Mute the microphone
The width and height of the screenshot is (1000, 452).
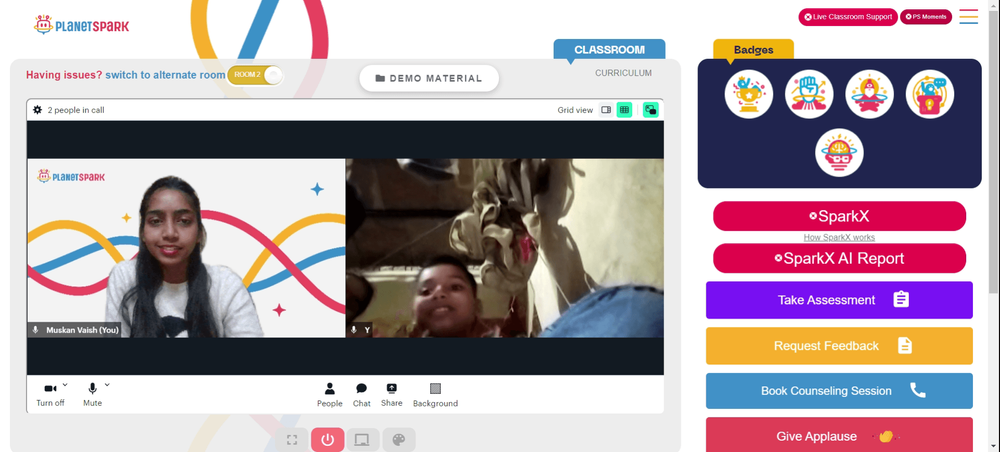click(x=92, y=394)
